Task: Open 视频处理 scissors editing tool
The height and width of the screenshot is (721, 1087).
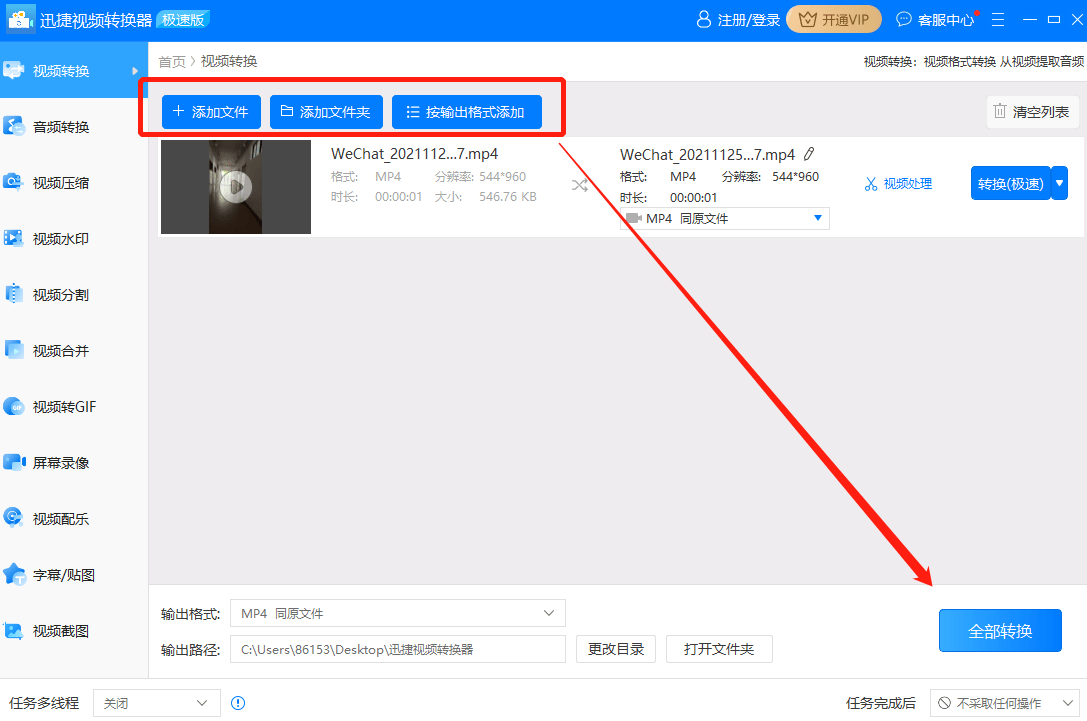Action: (x=898, y=184)
